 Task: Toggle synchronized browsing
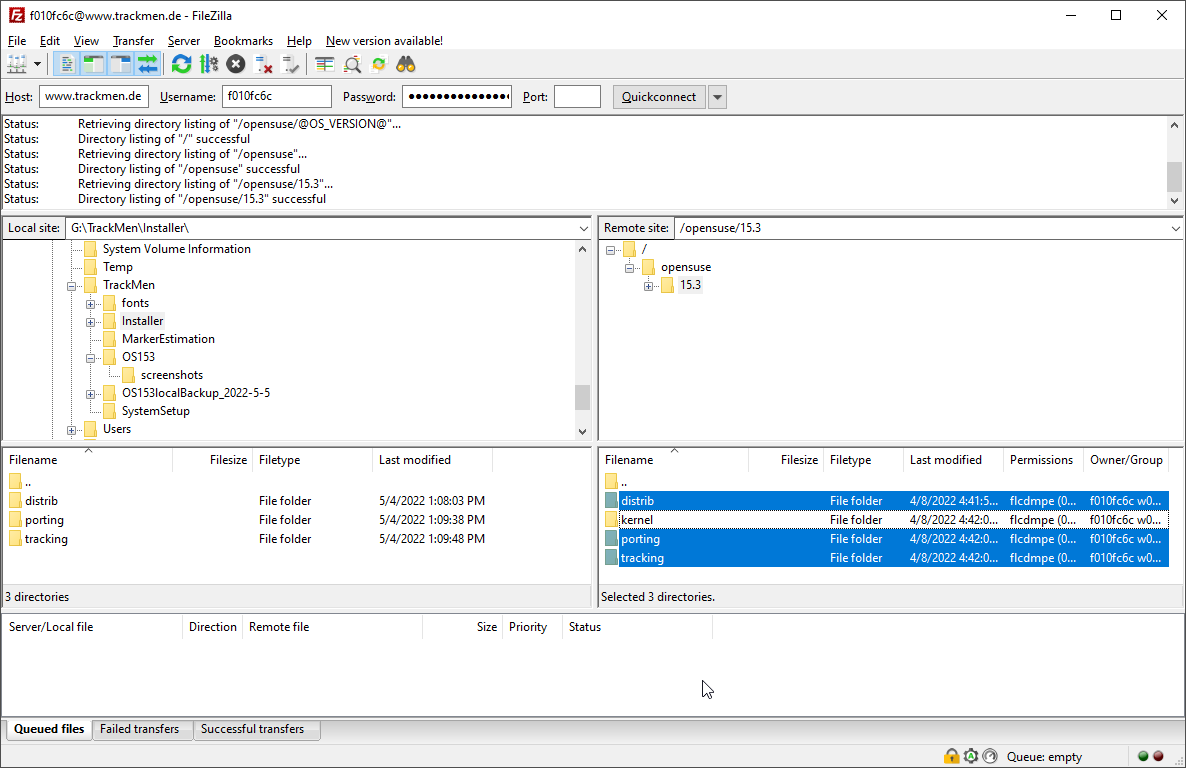pyautogui.click(x=379, y=62)
